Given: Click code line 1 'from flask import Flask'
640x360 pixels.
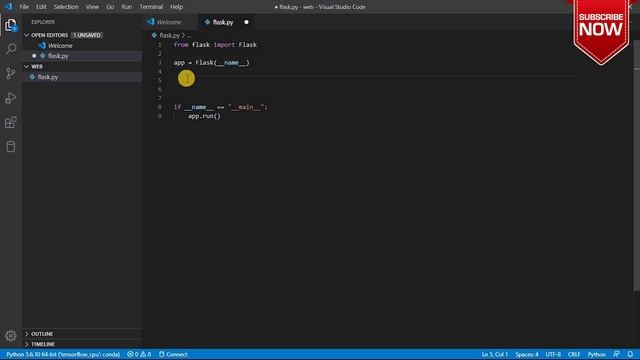Looking at the screenshot, I should click(x=215, y=45).
